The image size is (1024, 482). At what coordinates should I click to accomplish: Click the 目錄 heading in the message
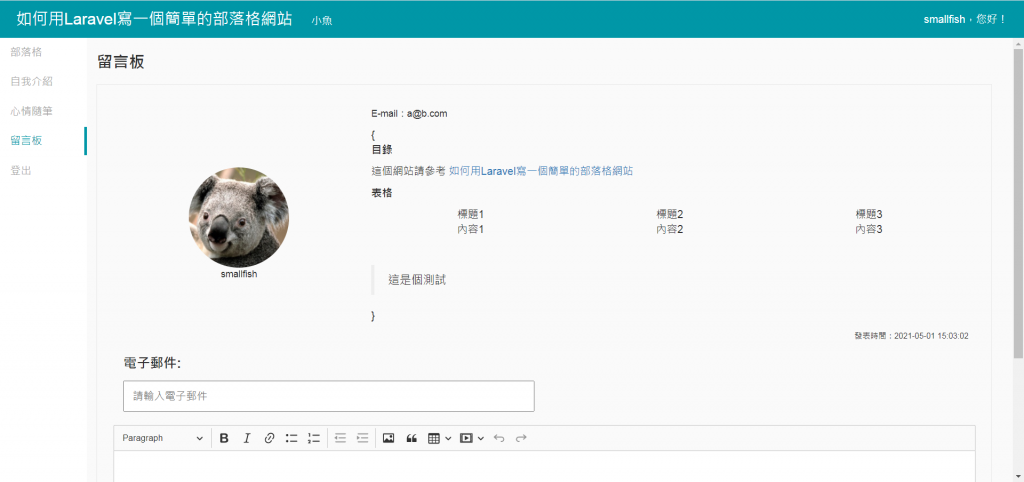[x=381, y=149]
